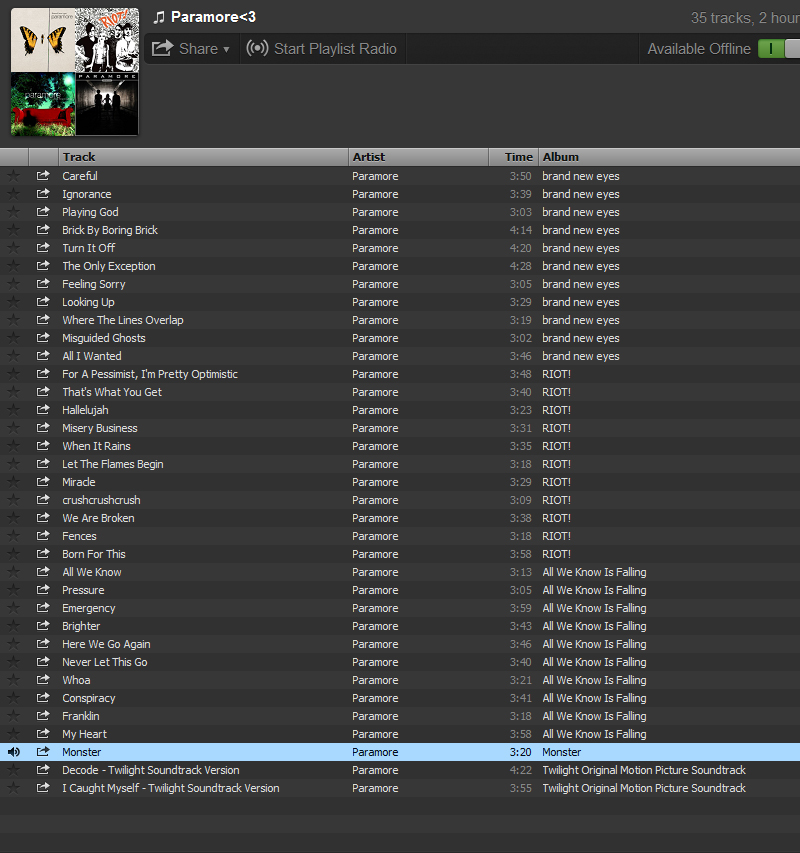Click the playlist album cover mosaic thumbnail
This screenshot has width=800, height=853.
75,72
